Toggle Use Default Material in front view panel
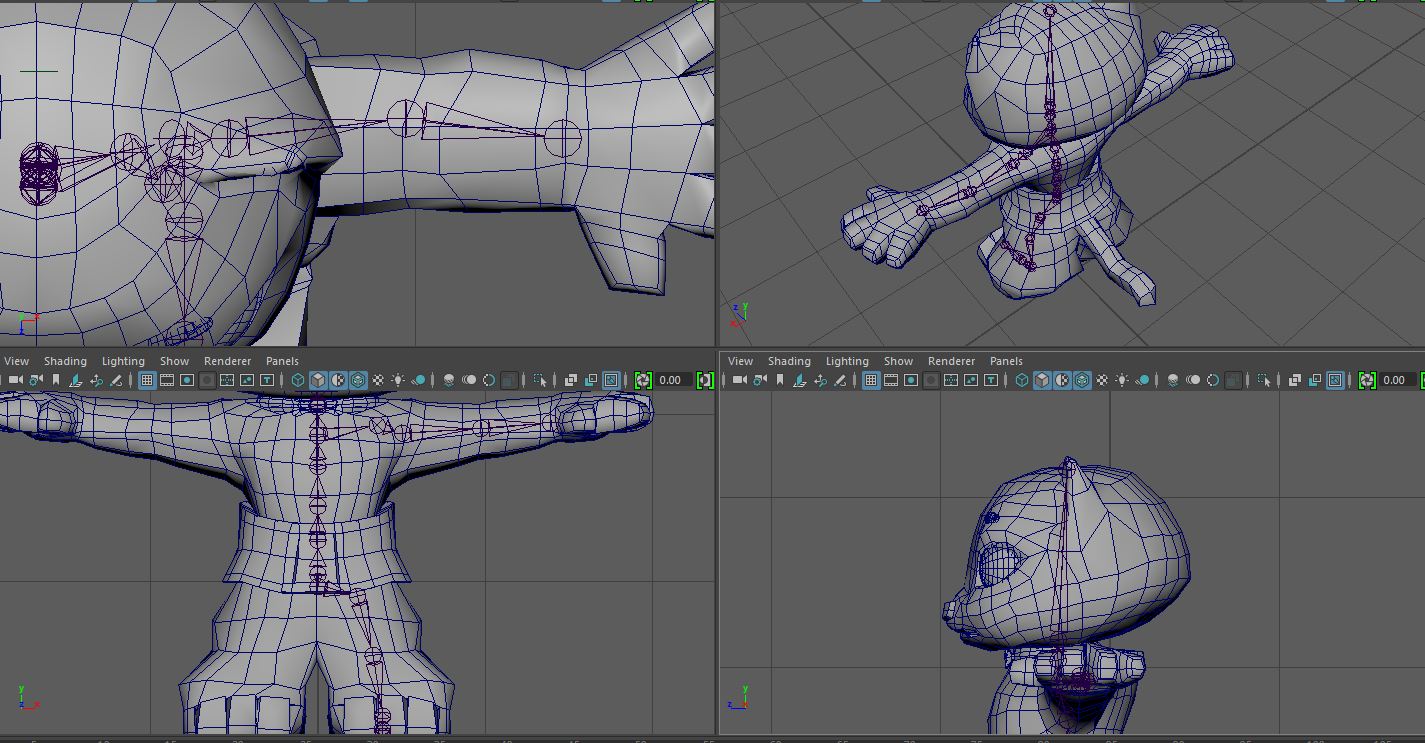 pyautogui.click(x=338, y=380)
